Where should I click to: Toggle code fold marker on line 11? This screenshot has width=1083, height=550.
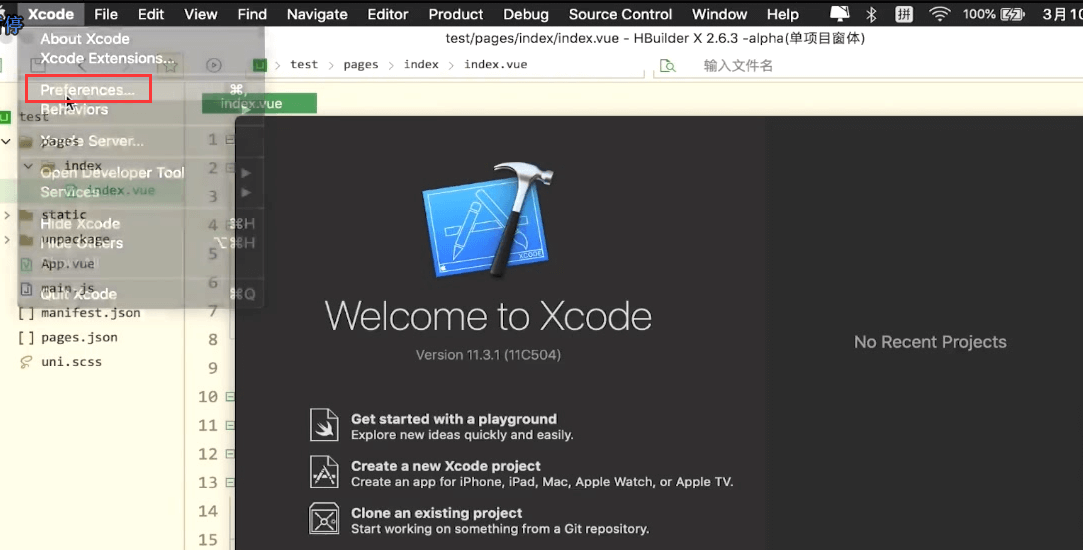229,425
